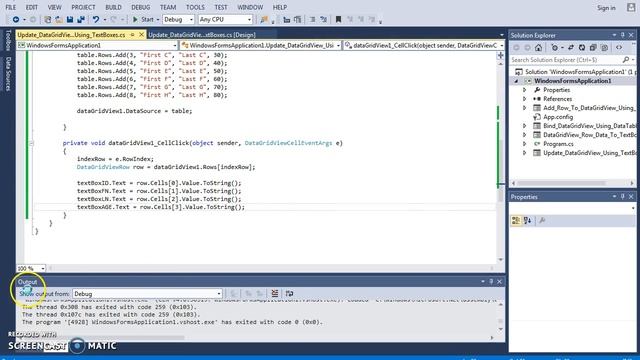
Task: Open the Data Sources side panel tab
Action: pyautogui.click(x=8, y=73)
